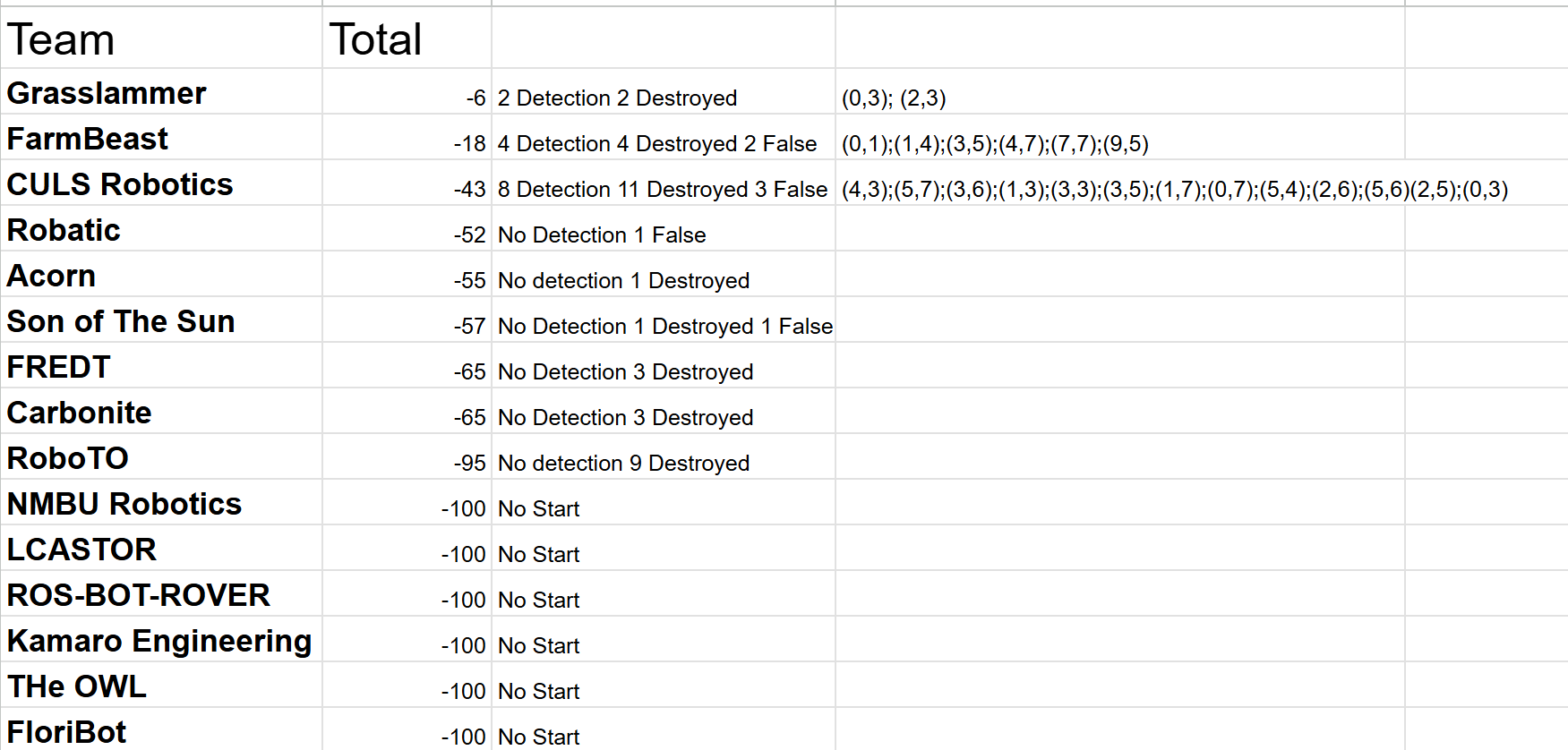Select the cell reading 8 Detection 11 Destroyed 3 False
This screenshot has height=750, width=1568.
pyautogui.click(x=663, y=183)
